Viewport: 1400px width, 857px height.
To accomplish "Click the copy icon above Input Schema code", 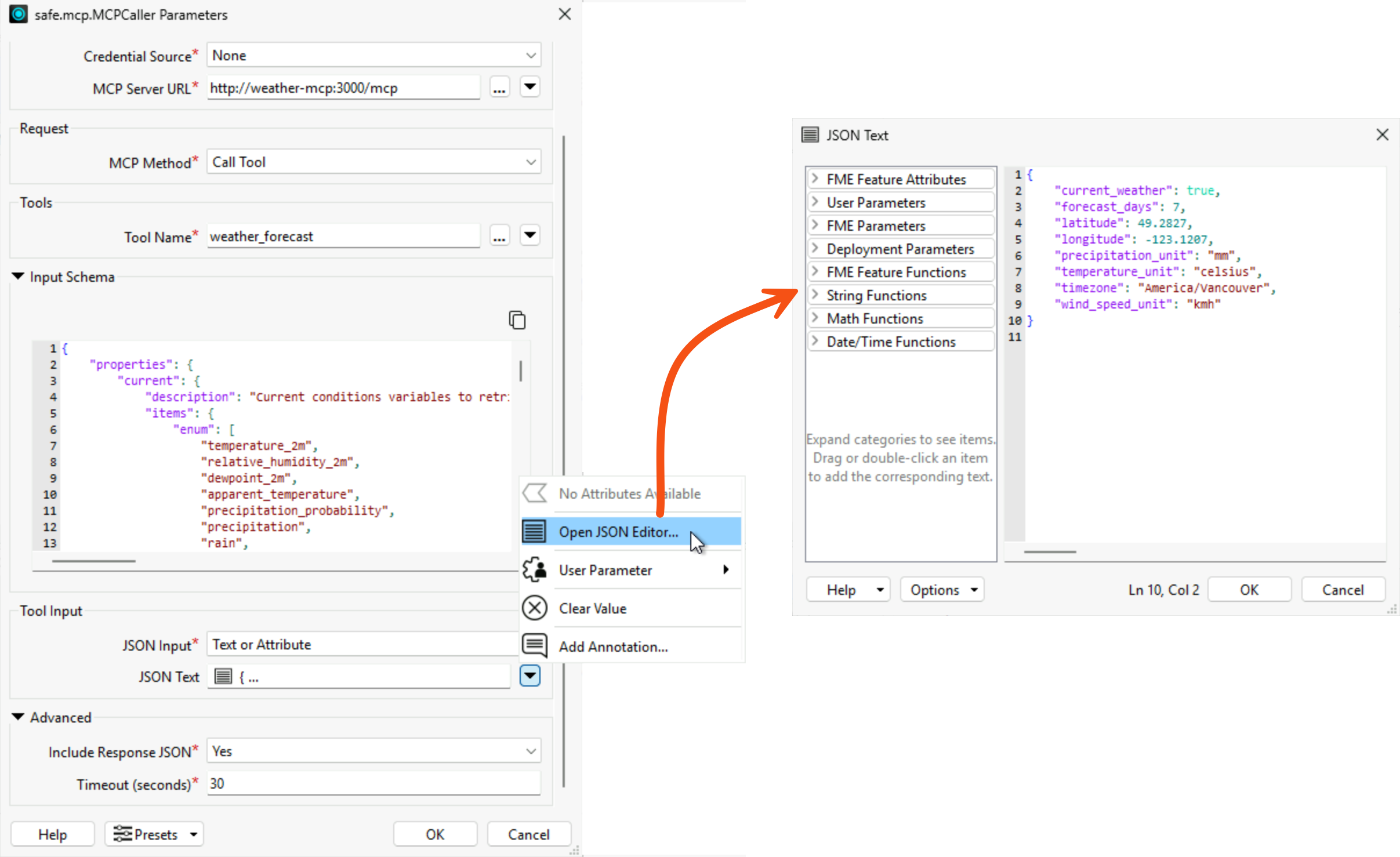I will point(517,320).
